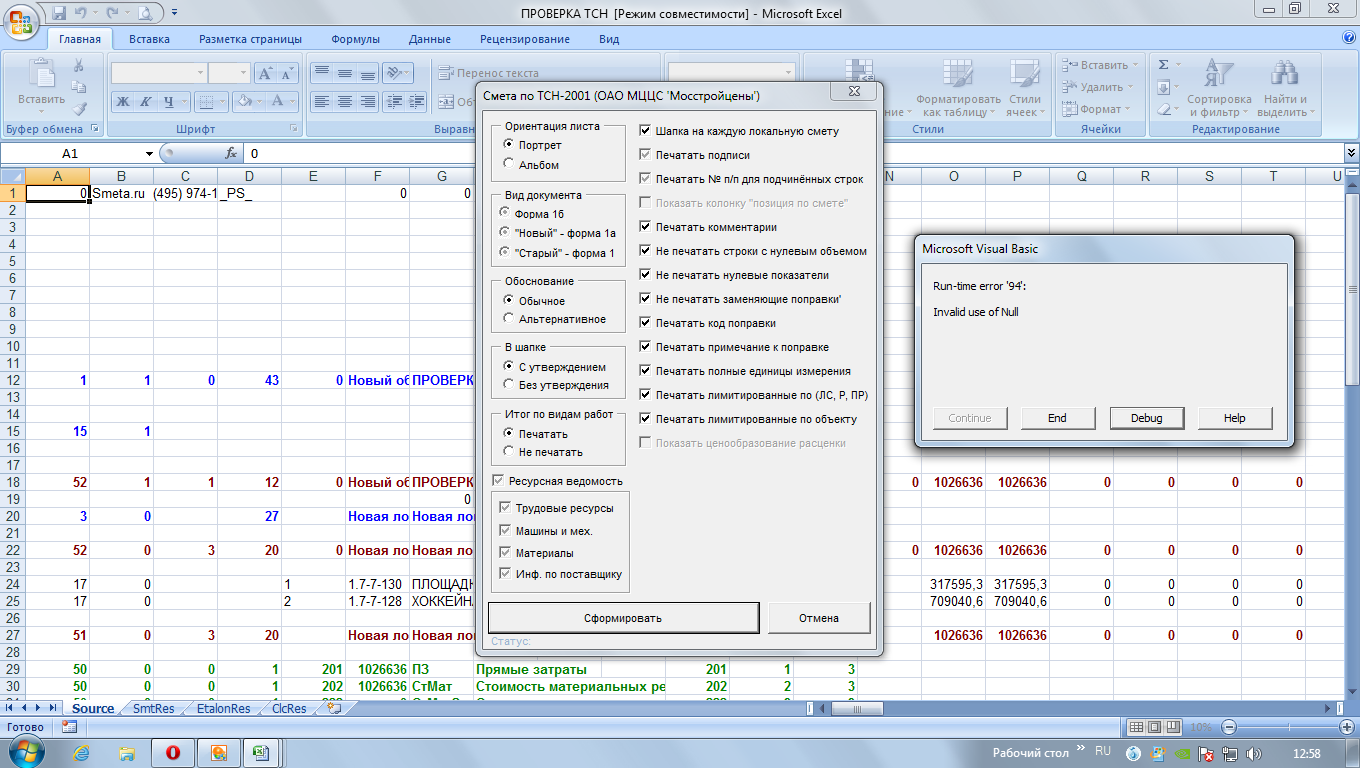The image size is (1360, 768).
Task: Toggle underline (Ч) formatting
Action: [169, 101]
